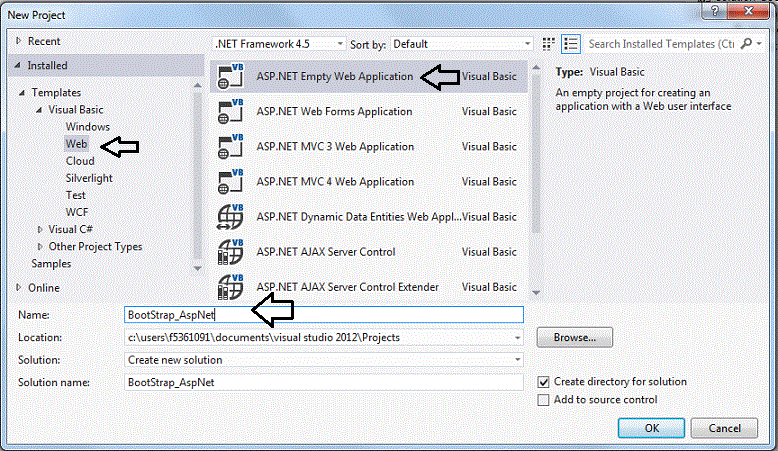Click the ASP.NET AJAX Server Control icon

point(231,252)
